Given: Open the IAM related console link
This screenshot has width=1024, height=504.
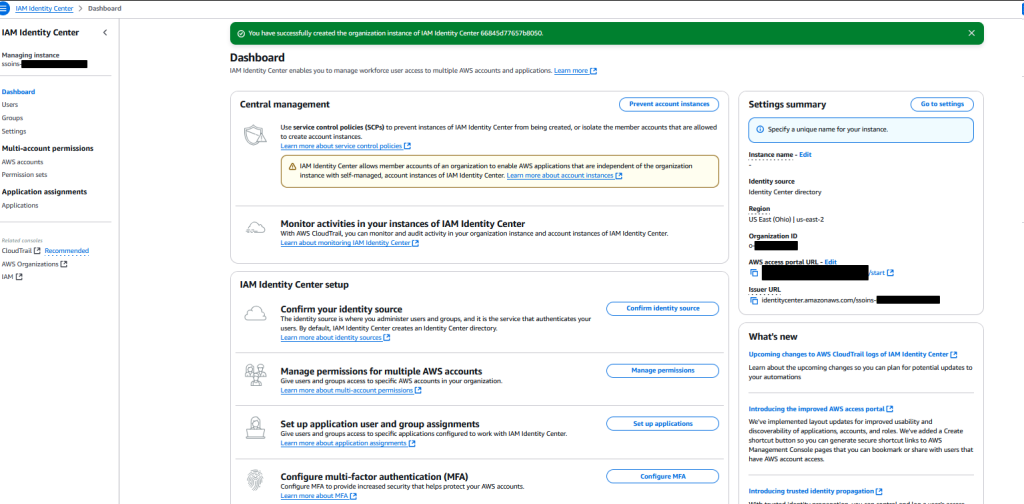Looking at the screenshot, I should (x=12, y=277).
